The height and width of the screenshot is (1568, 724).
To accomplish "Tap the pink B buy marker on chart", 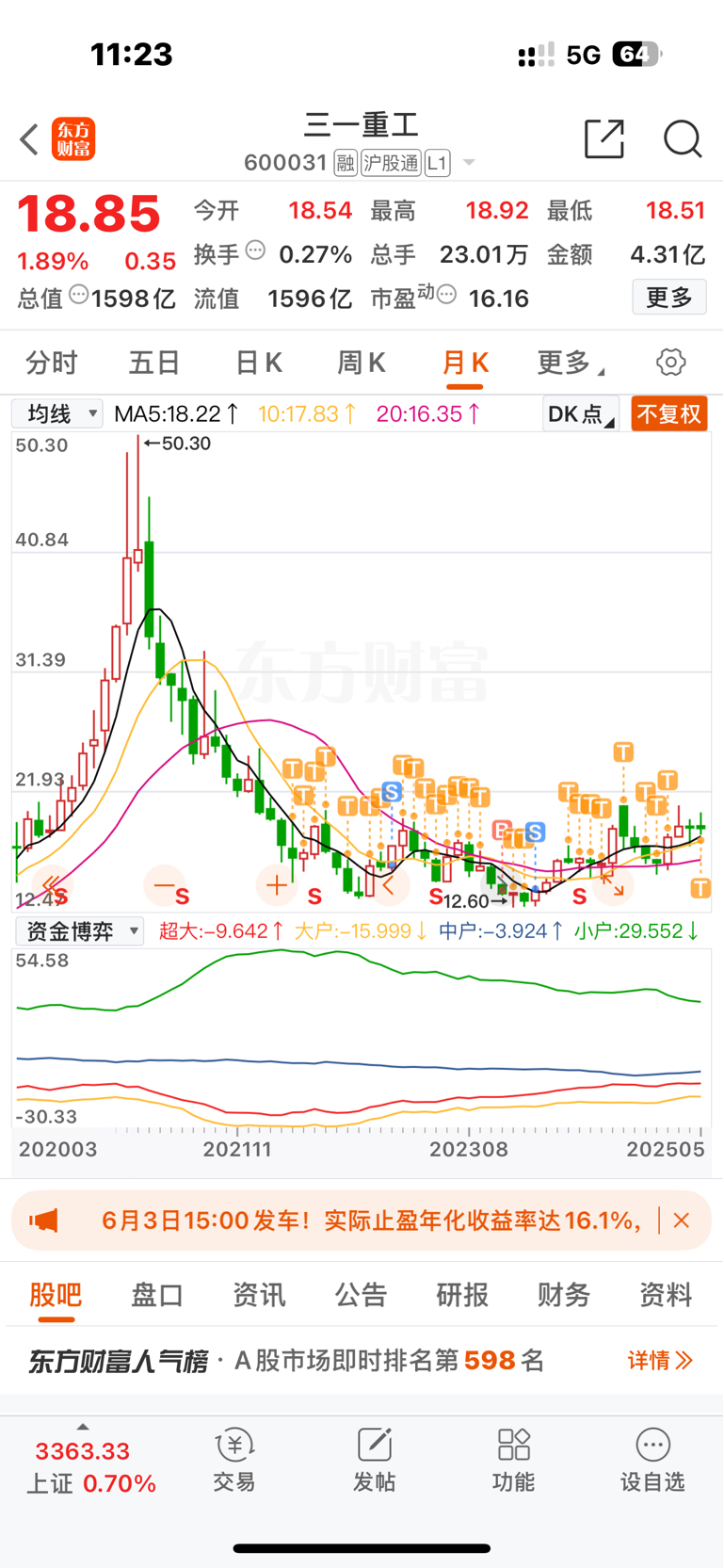I will click(502, 831).
